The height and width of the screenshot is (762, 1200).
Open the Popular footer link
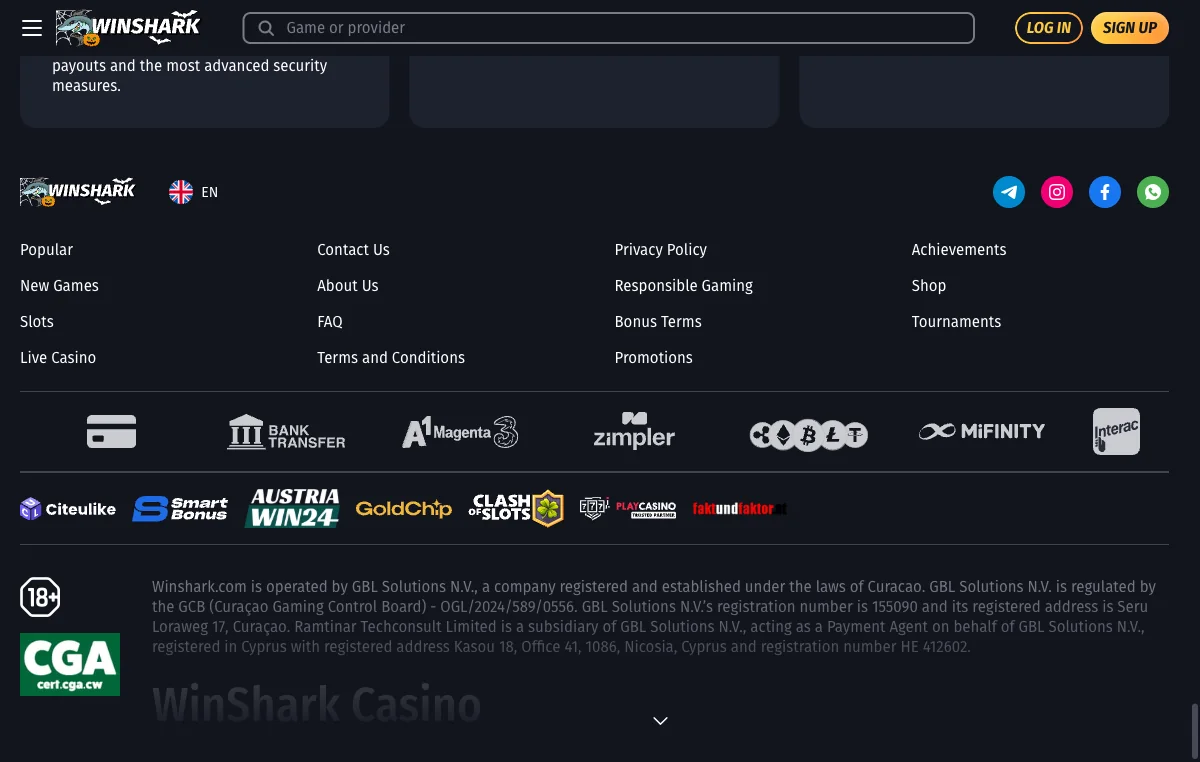click(47, 250)
